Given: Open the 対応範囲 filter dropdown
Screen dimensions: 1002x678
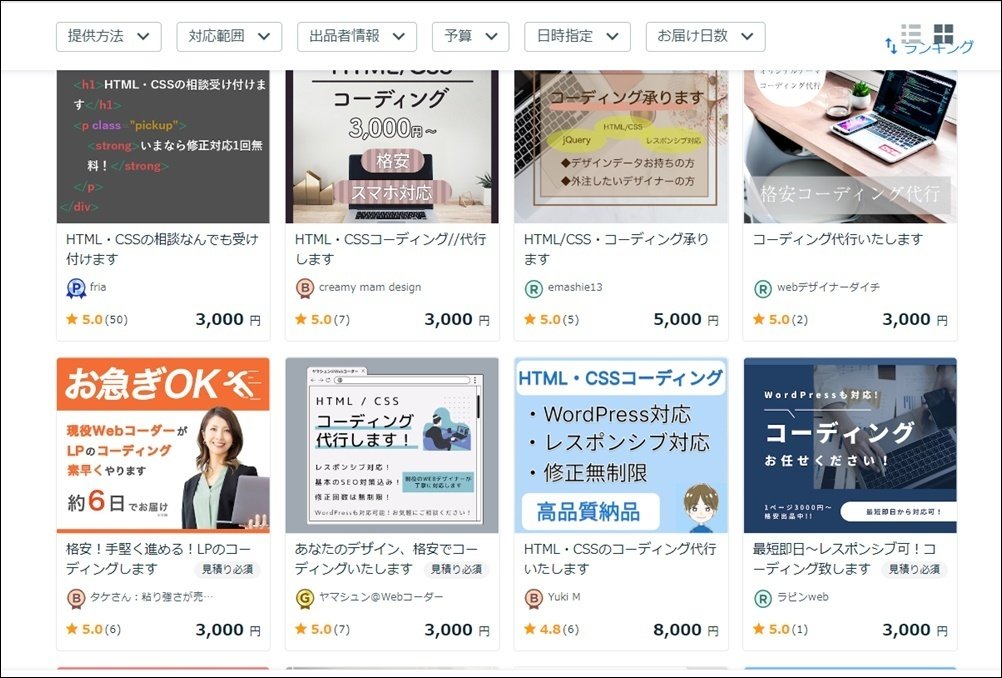Looking at the screenshot, I should [x=229, y=36].
